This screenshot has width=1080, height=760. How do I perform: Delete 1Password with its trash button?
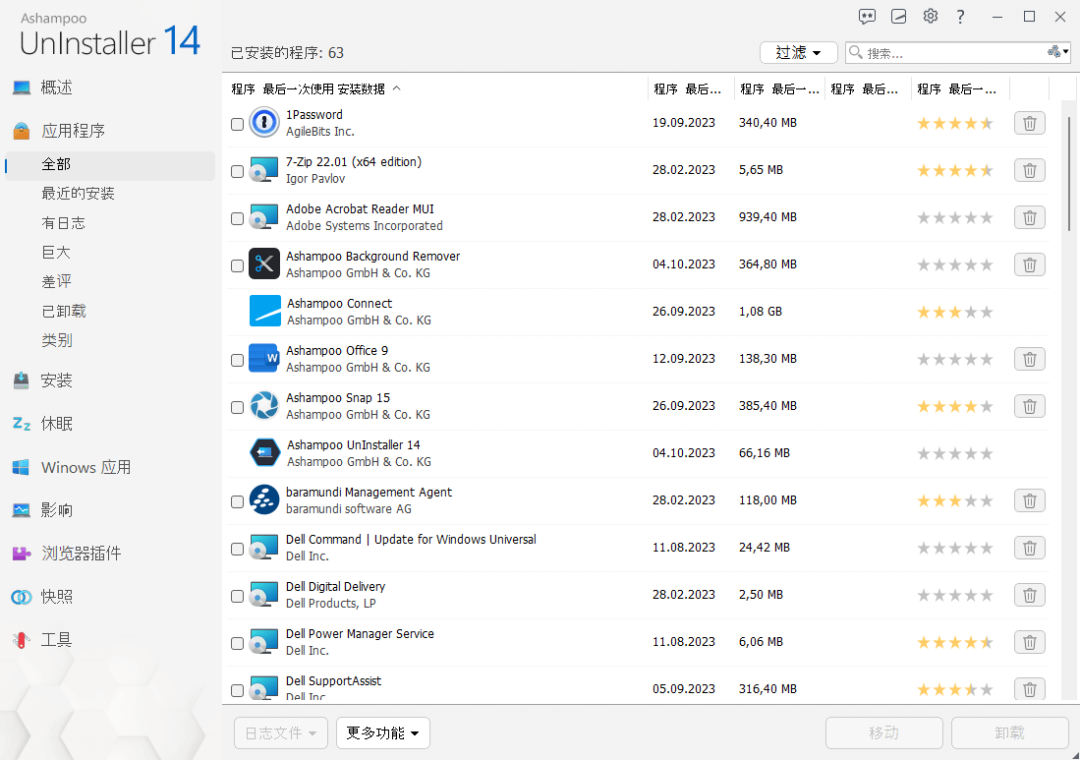(x=1030, y=123)
